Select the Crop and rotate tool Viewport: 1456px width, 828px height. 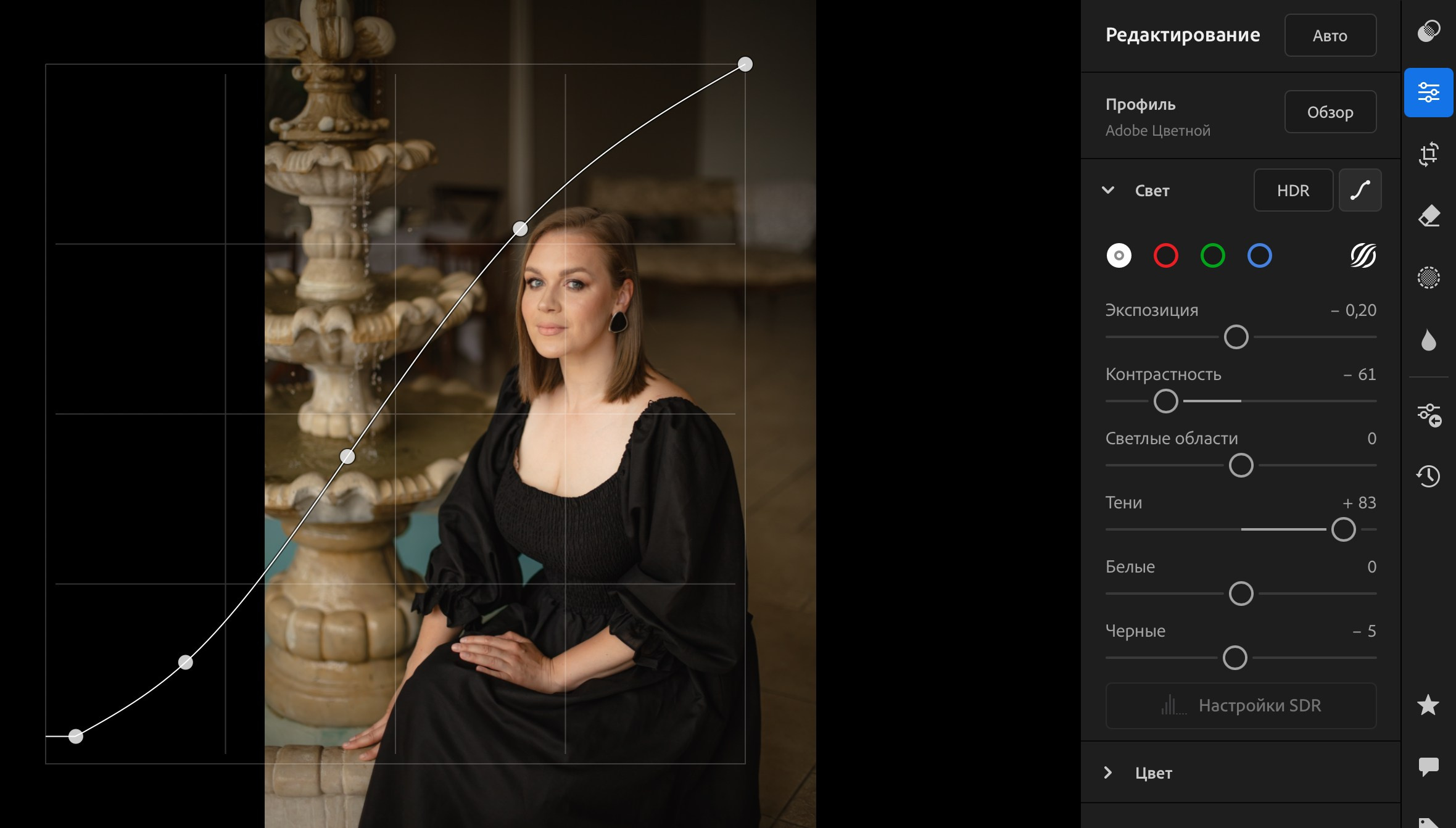(x=1428, y=154)
